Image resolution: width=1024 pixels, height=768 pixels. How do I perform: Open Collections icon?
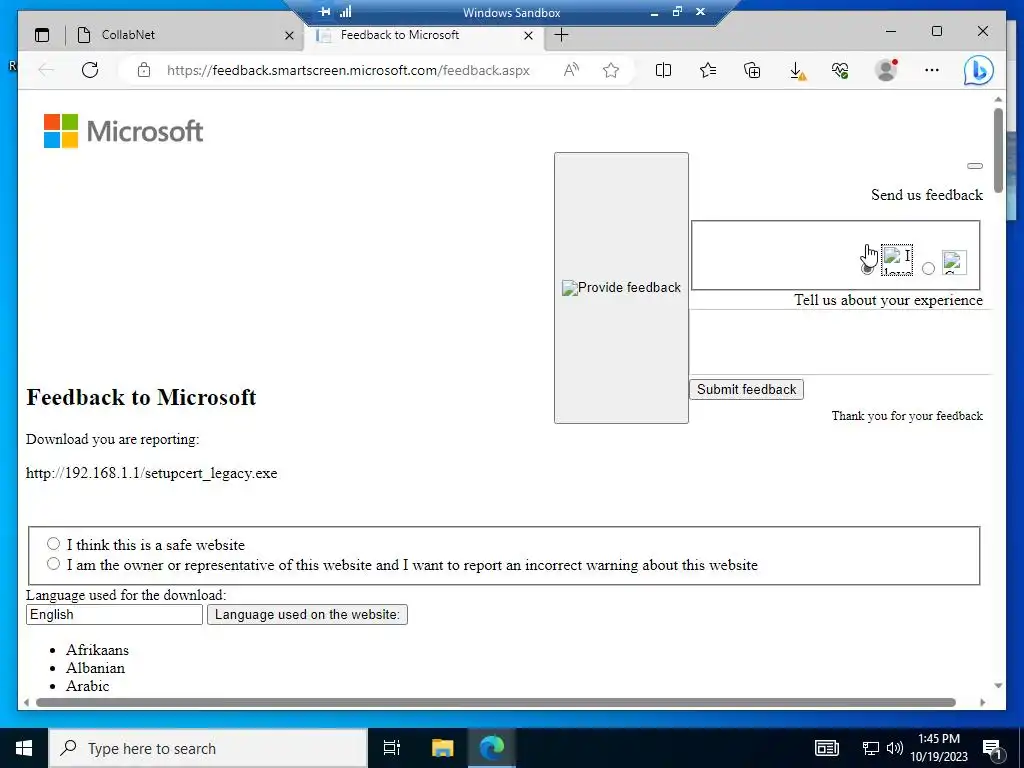(x=752, y=70)
